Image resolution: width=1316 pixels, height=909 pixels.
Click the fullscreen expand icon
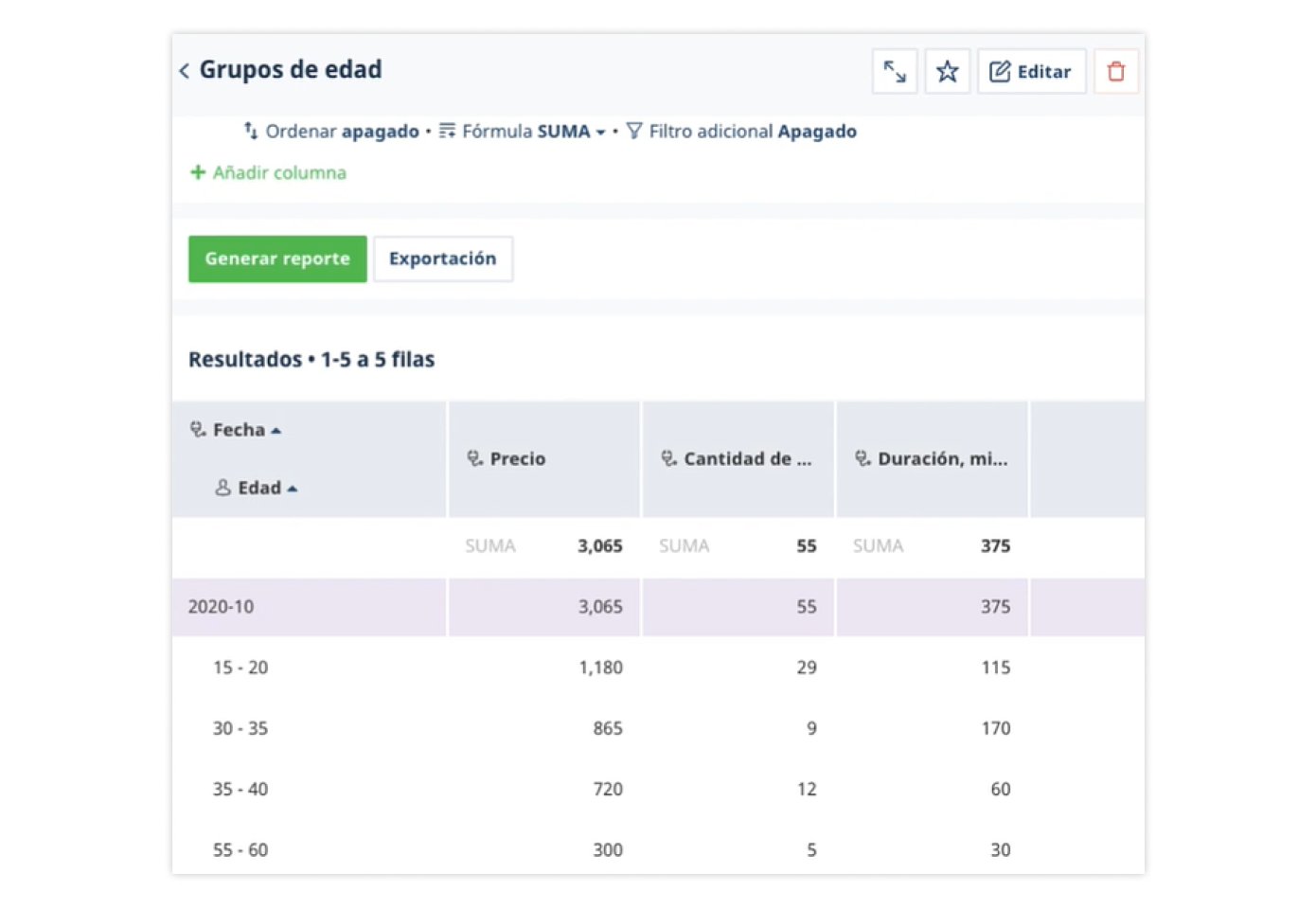coord(894,71)
